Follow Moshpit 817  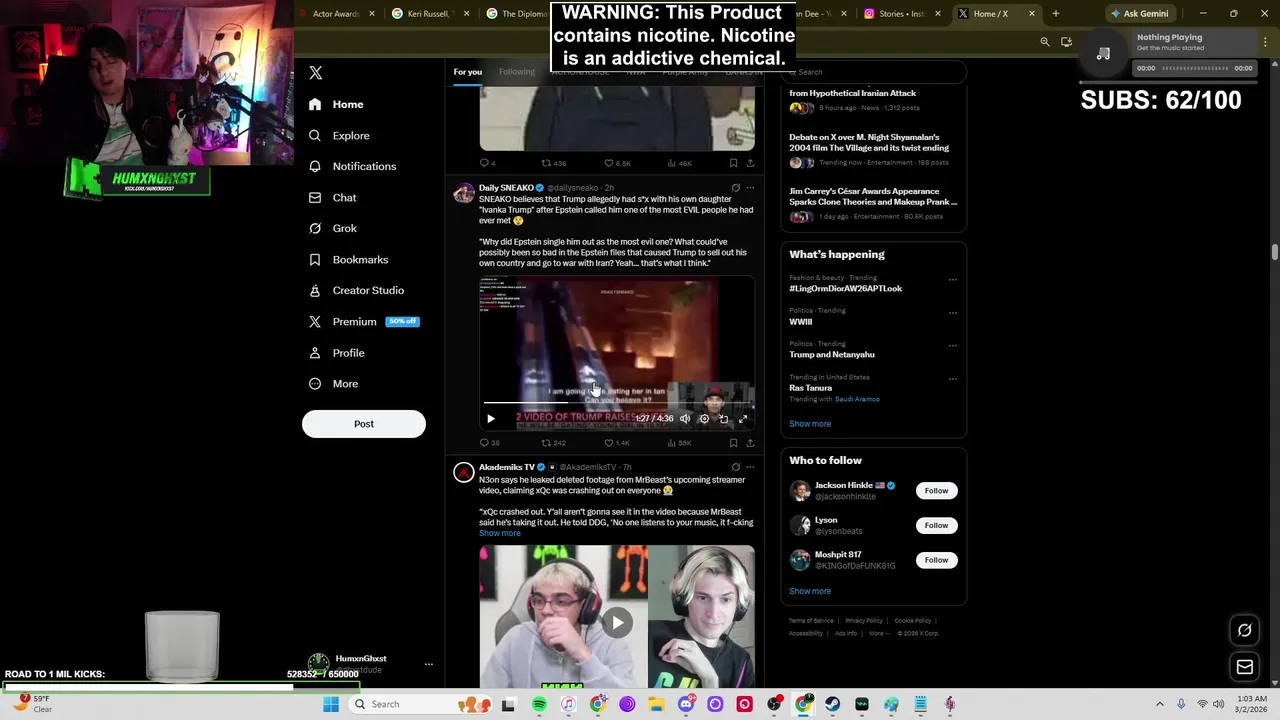pyautogui.click(x=936, y=560)
